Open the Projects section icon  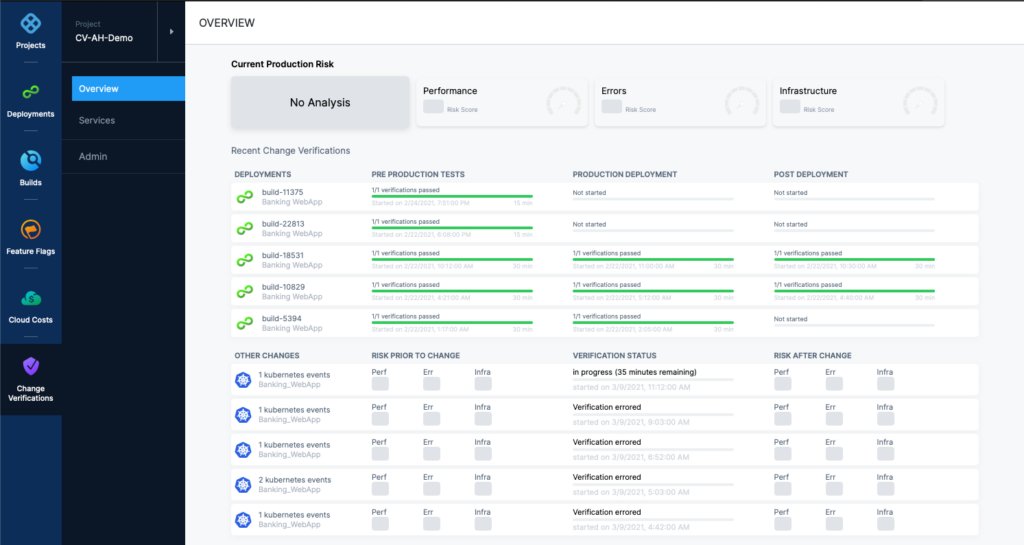[x=31, y=24]
